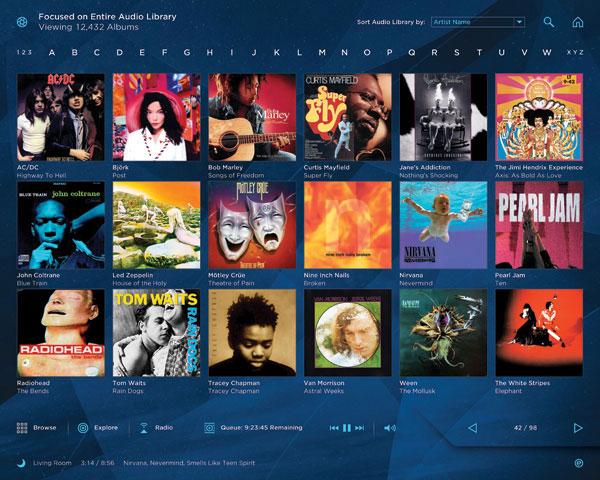Jump to letter J in the index

(254, 52)
